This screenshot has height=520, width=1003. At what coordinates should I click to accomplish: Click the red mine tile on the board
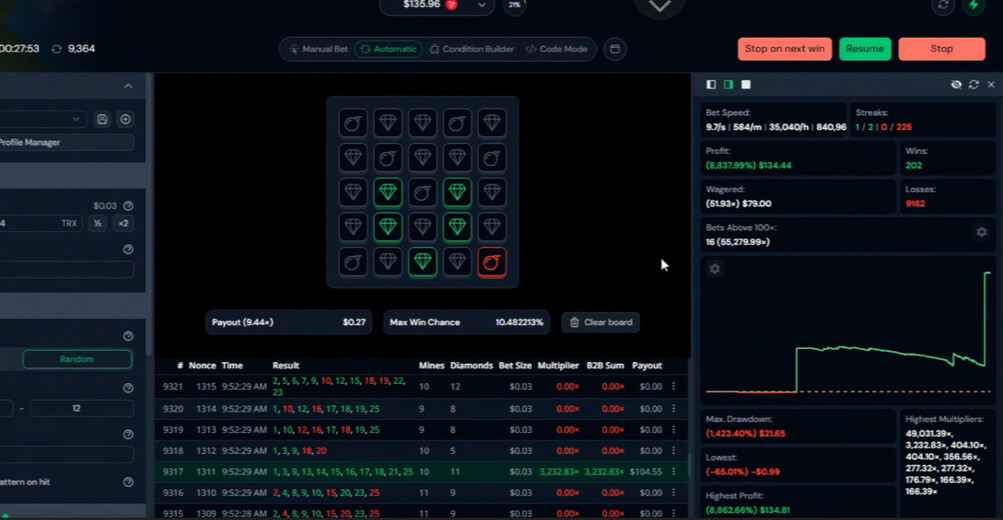tap(491, 262)
